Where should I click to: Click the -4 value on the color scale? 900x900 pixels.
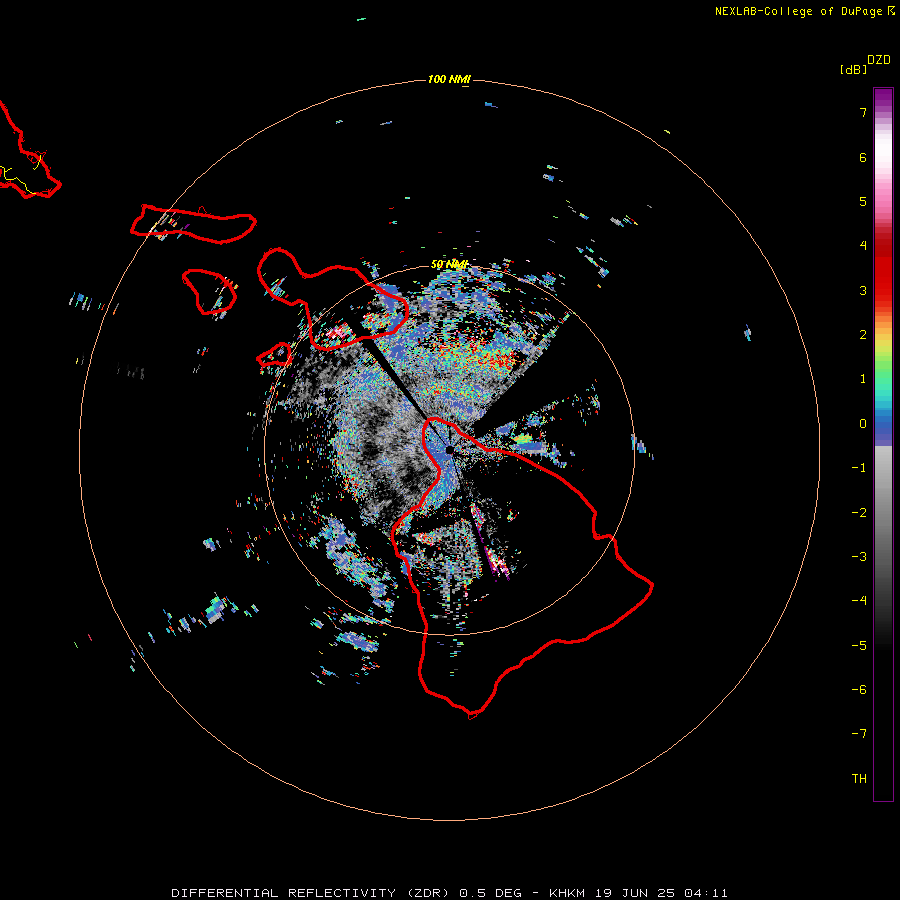(x=859, y=601)
